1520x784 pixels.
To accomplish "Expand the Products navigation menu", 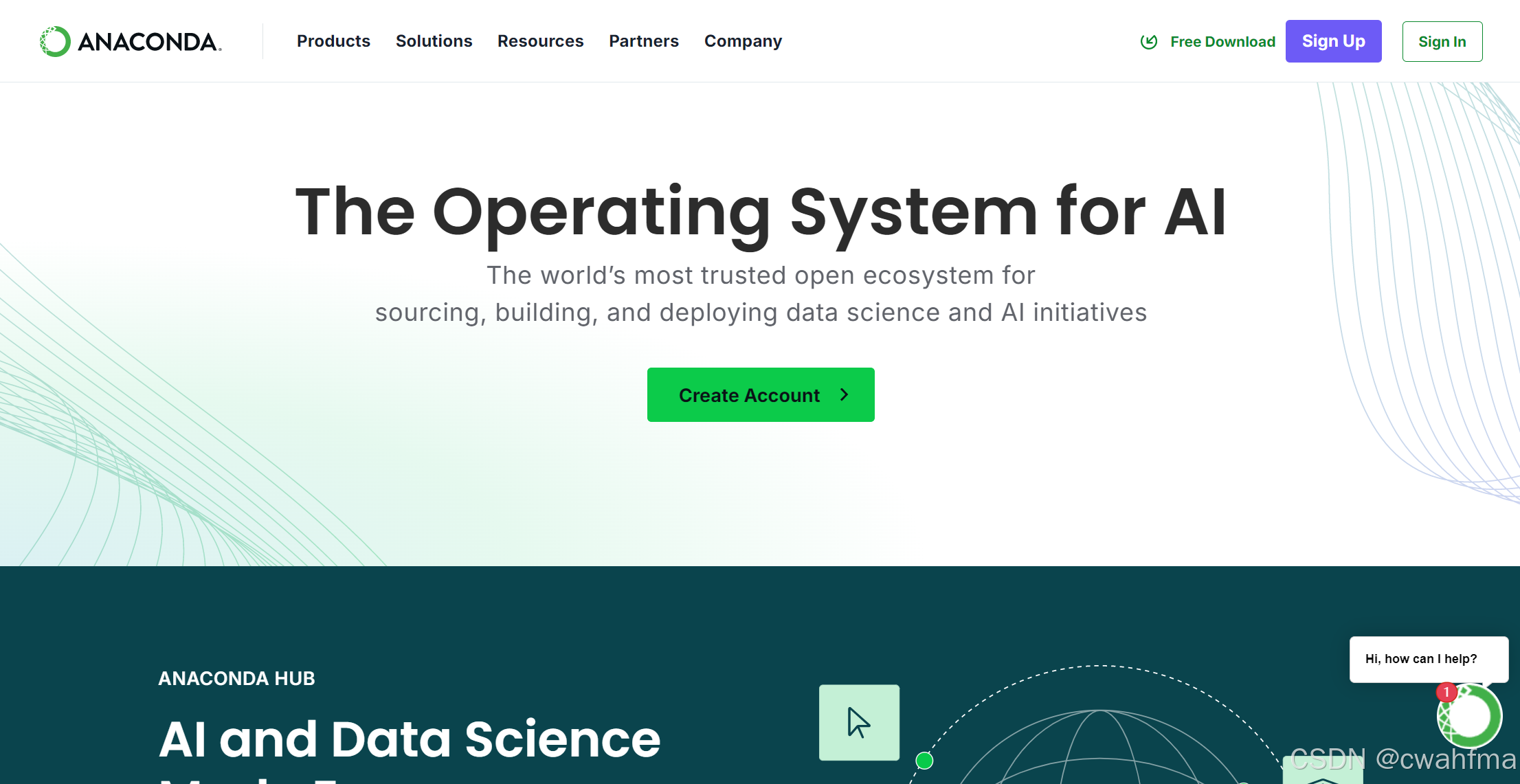I will click(333, 41).
